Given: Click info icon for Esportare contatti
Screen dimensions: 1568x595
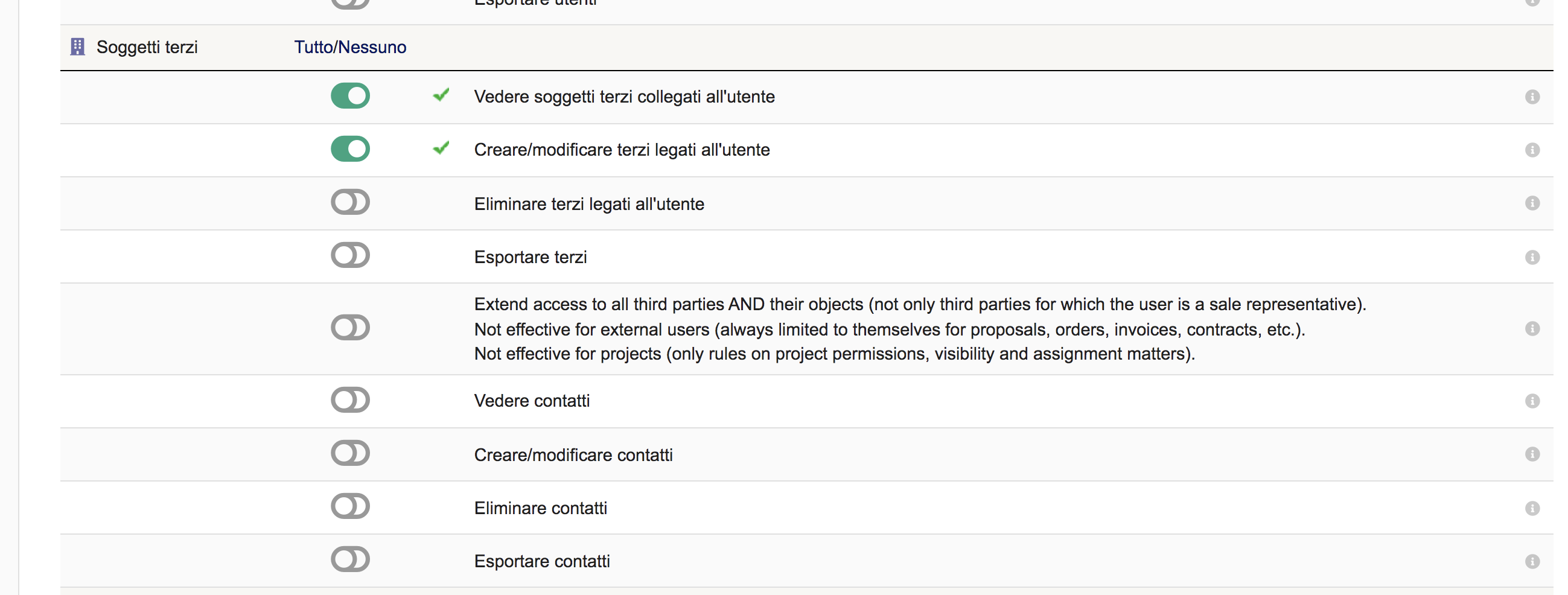Looking at the screenshot, I should coord(1532,561).
